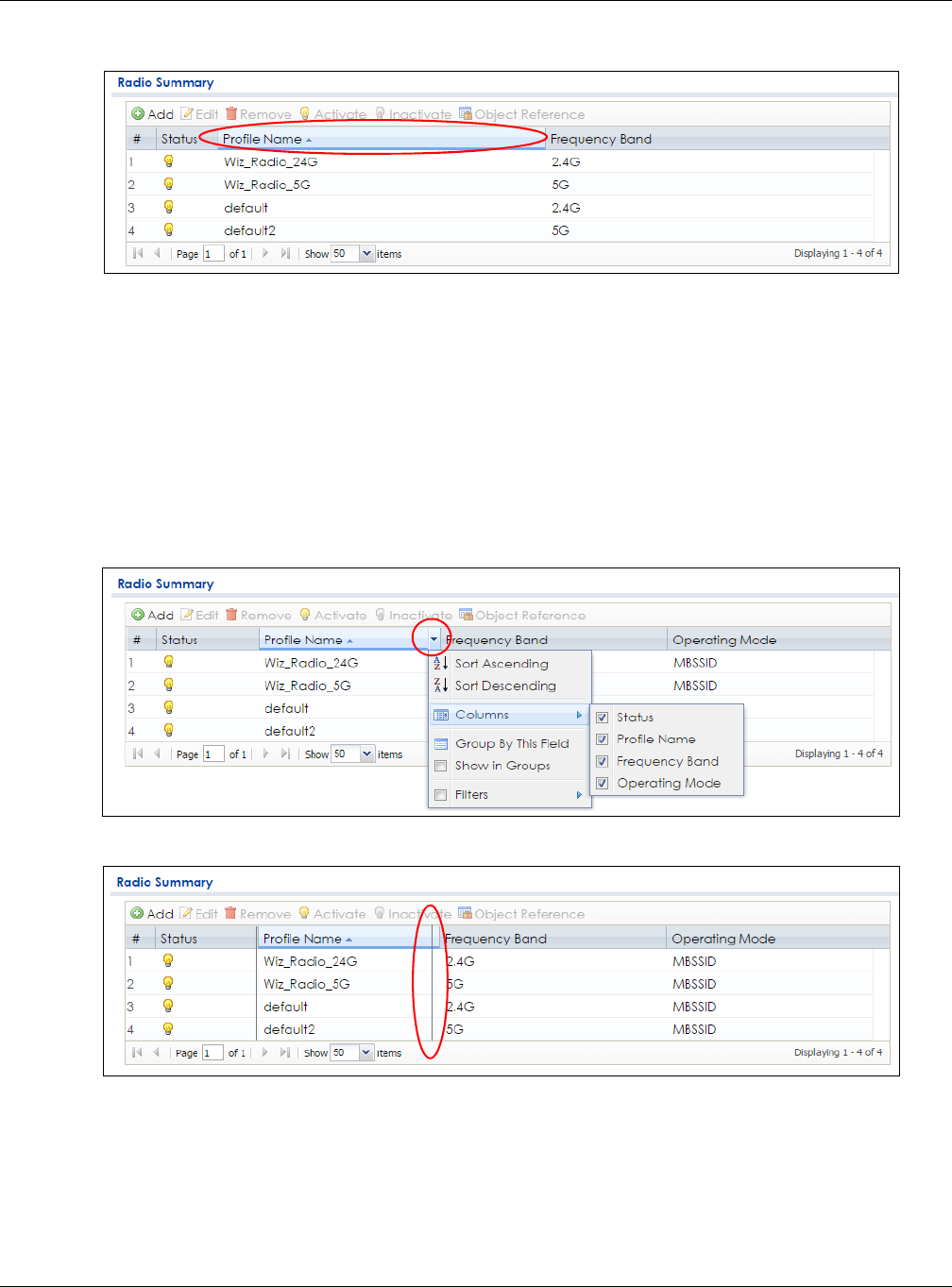952x1287 pixels.
Task: Click the Wiz_Radio_24G status bulb in the top panel
Action: (169, 161)
